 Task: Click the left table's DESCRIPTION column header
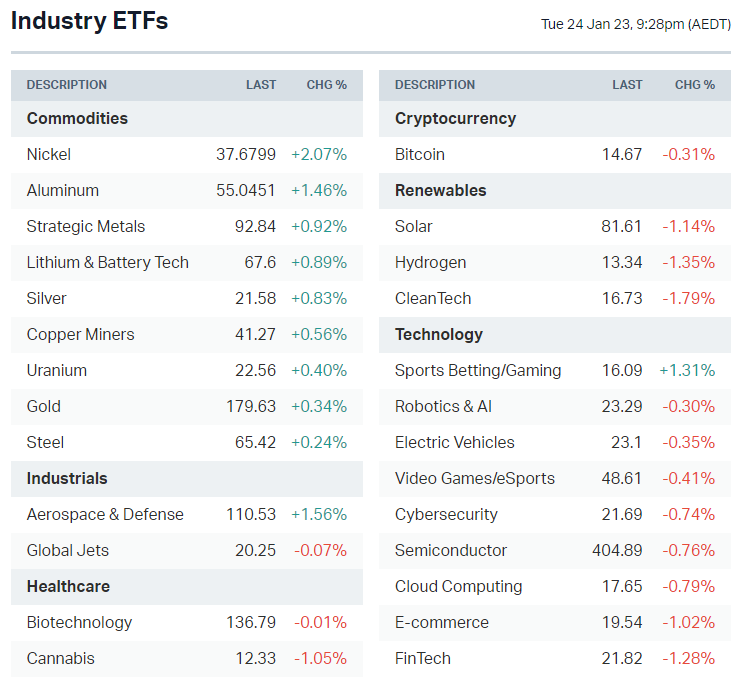point(66,85)
